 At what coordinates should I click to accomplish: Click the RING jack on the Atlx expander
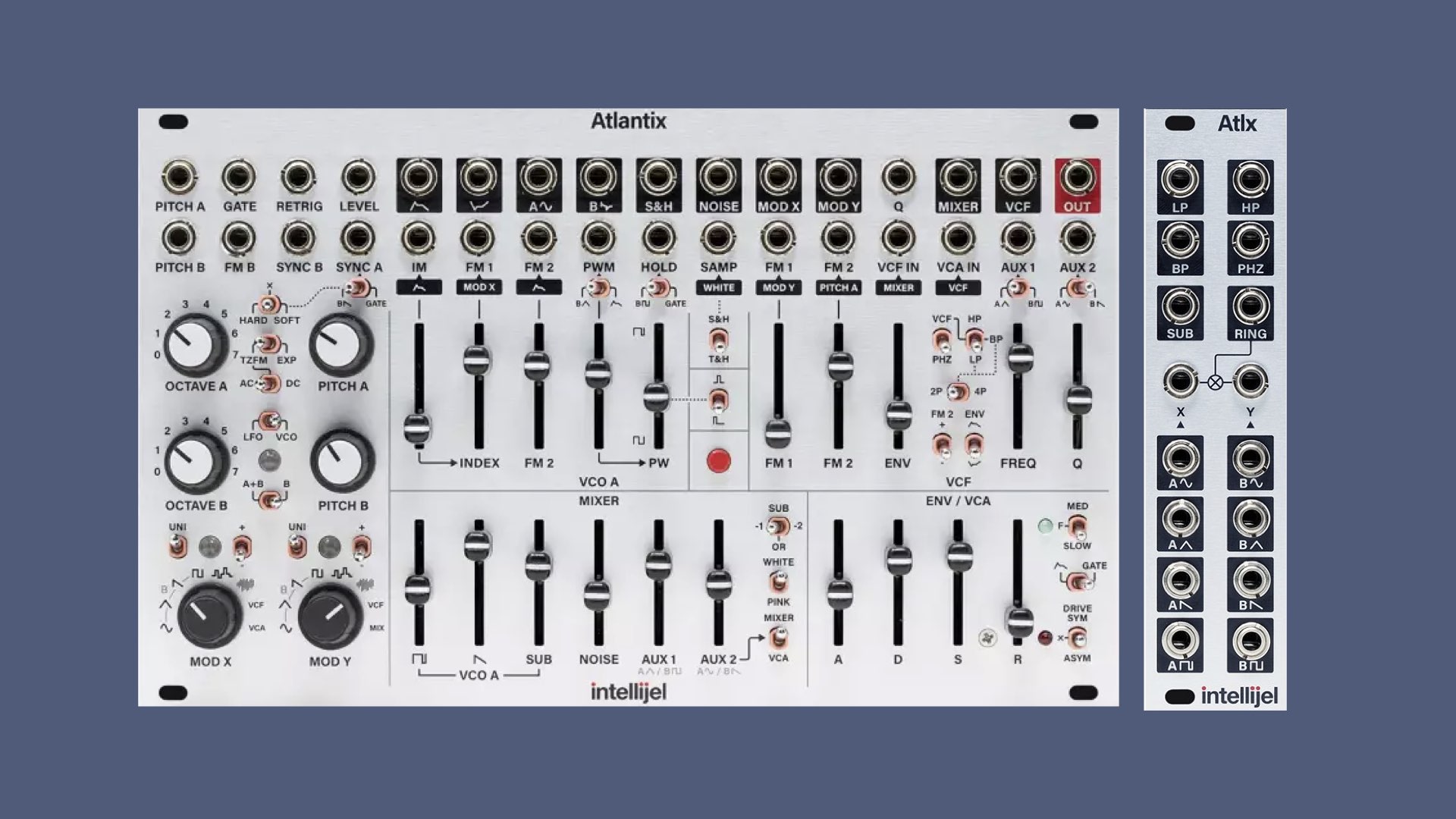1250,306
